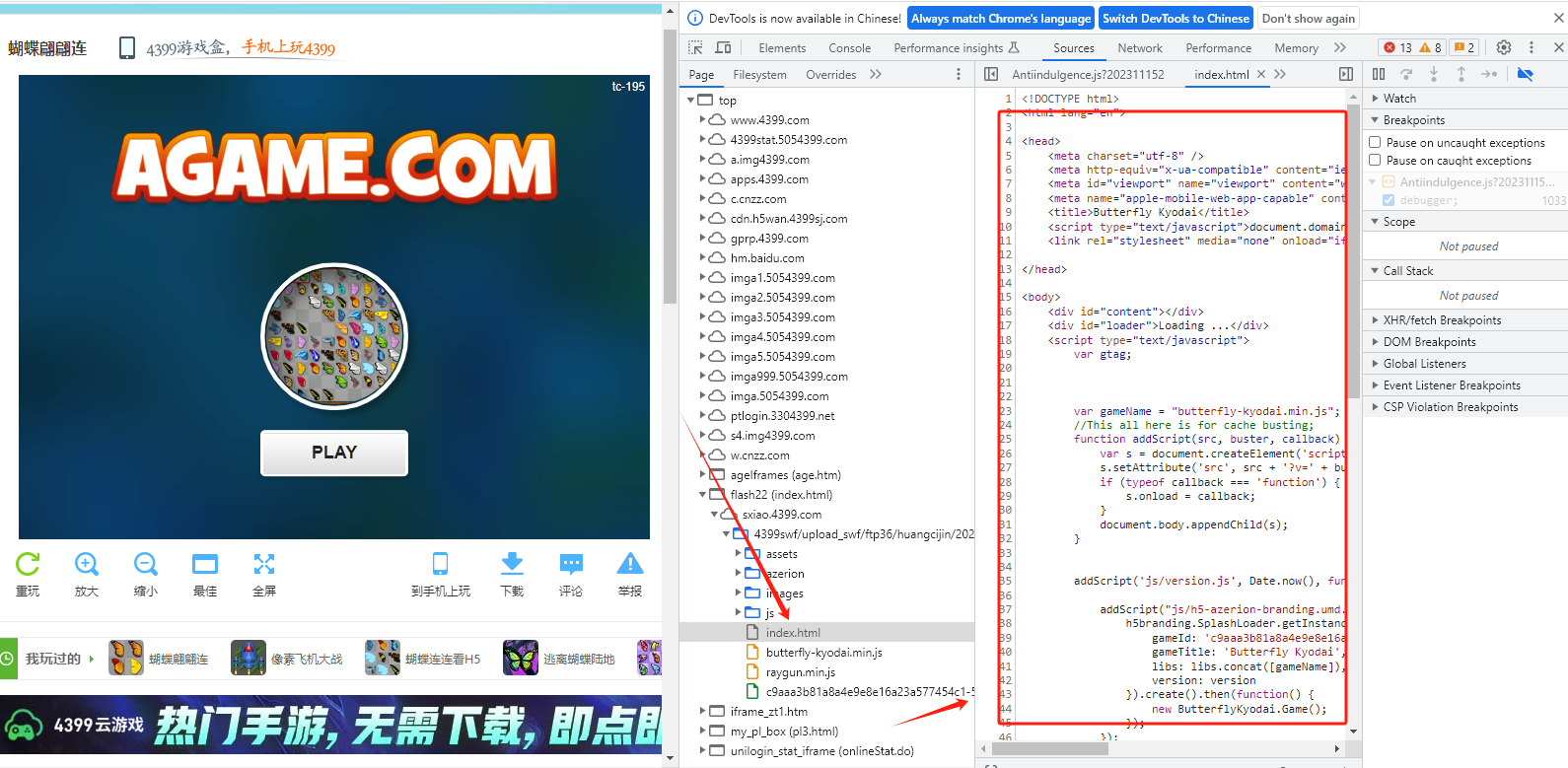1568x768 pixels.
Task: Open DevTools settings gear
Action: point(1504,47)
